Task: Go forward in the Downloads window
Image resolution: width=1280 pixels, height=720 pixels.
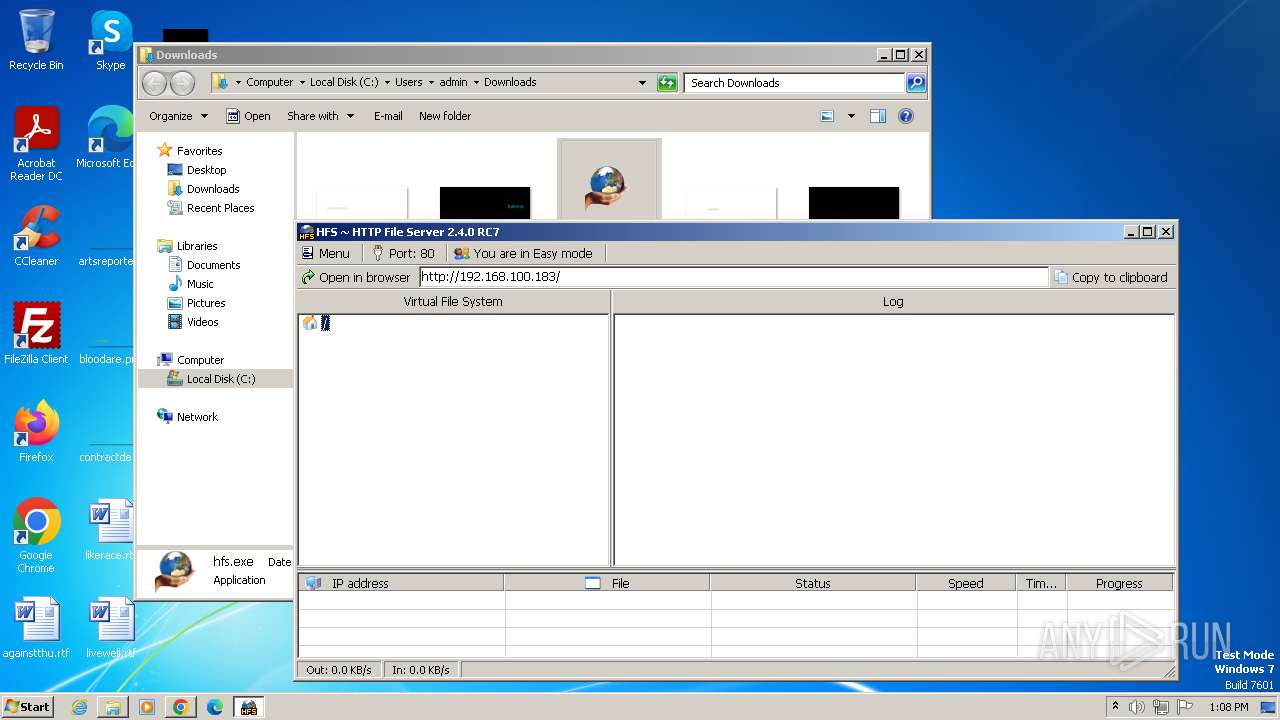Action: pyautogui.click(x=182, y=83)
